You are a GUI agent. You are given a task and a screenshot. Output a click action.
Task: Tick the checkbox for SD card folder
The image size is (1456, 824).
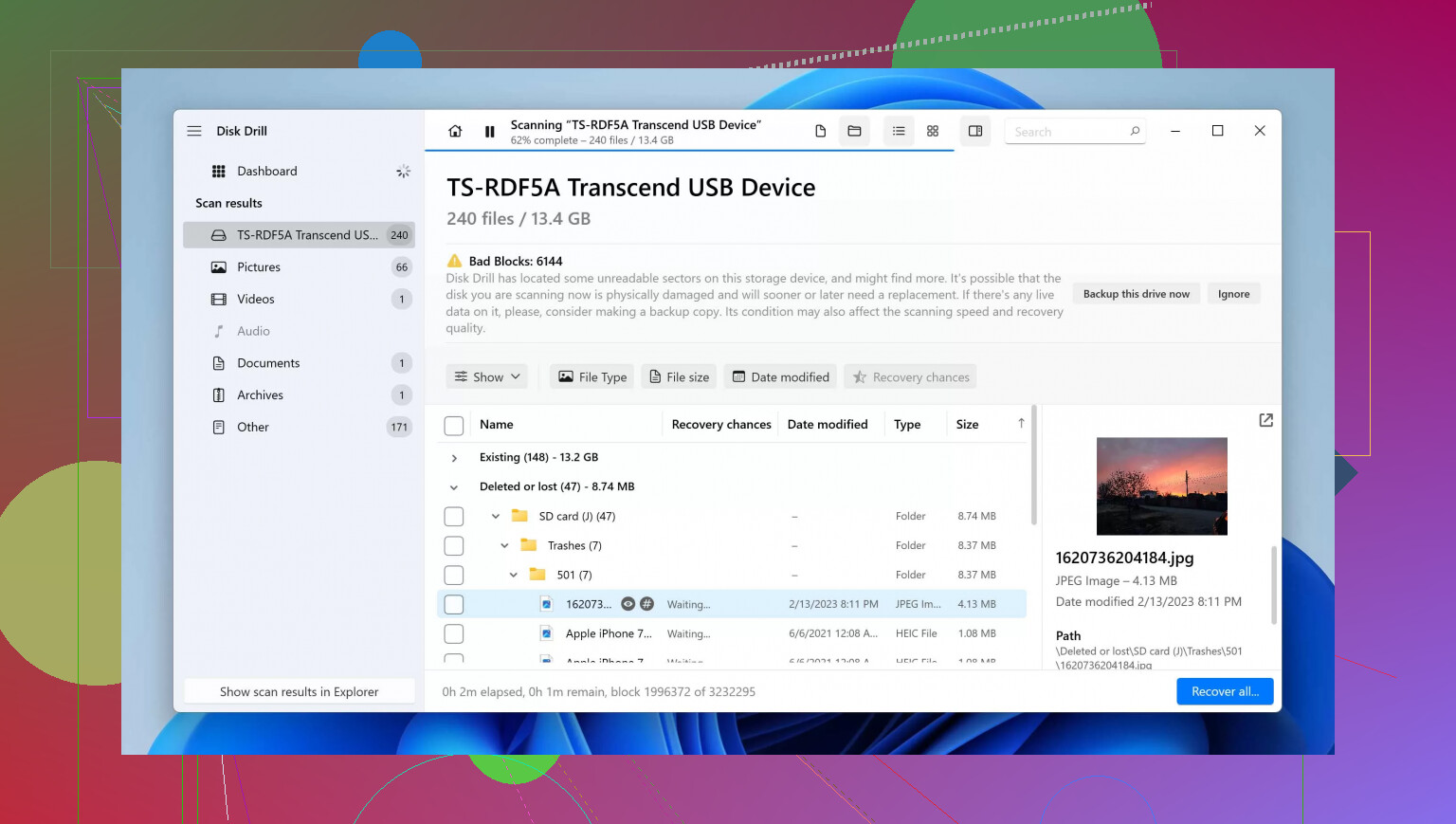coord(454,517)
